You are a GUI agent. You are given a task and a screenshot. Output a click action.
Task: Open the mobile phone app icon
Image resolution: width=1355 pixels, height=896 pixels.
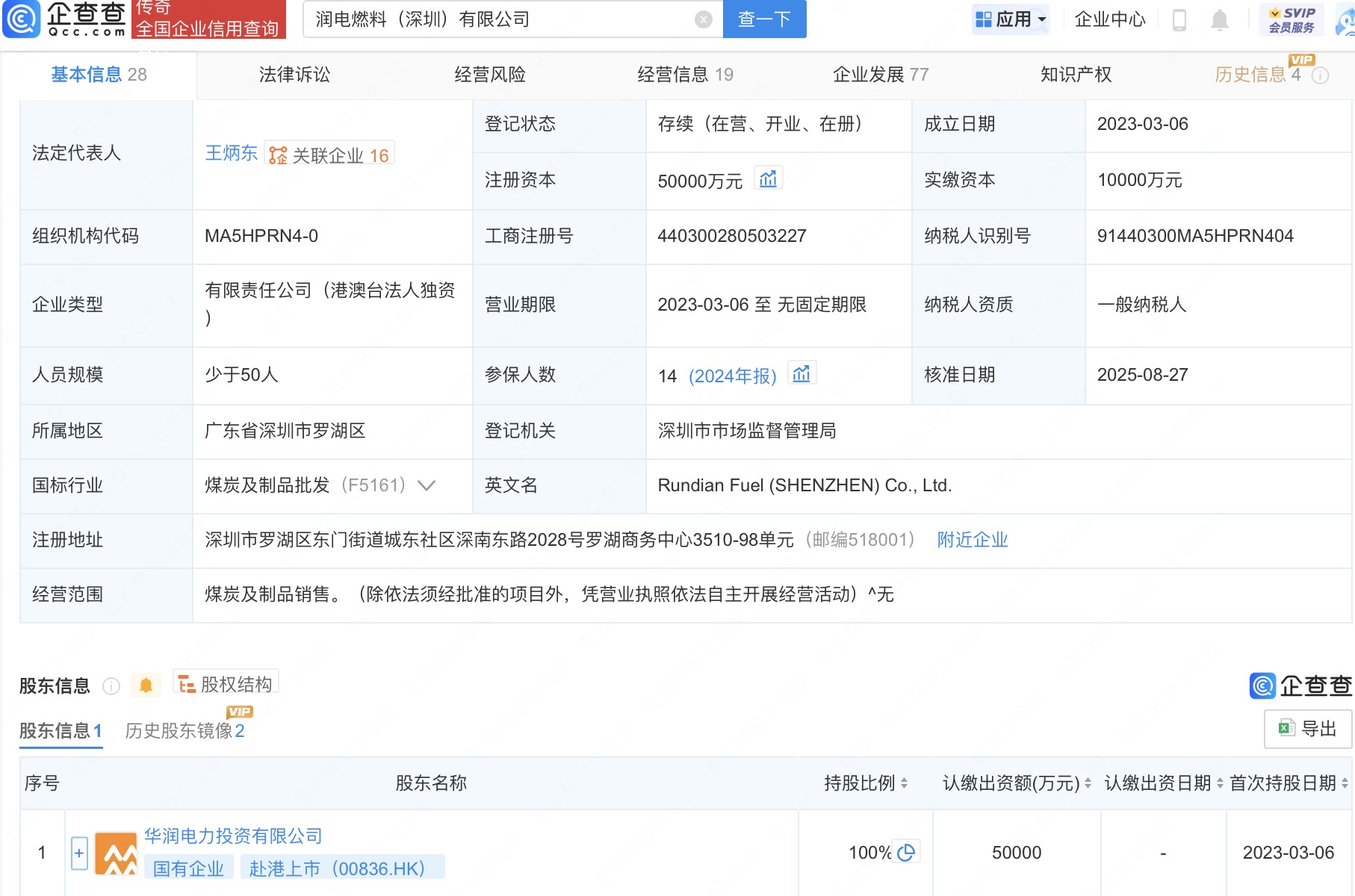(1179, 20)
